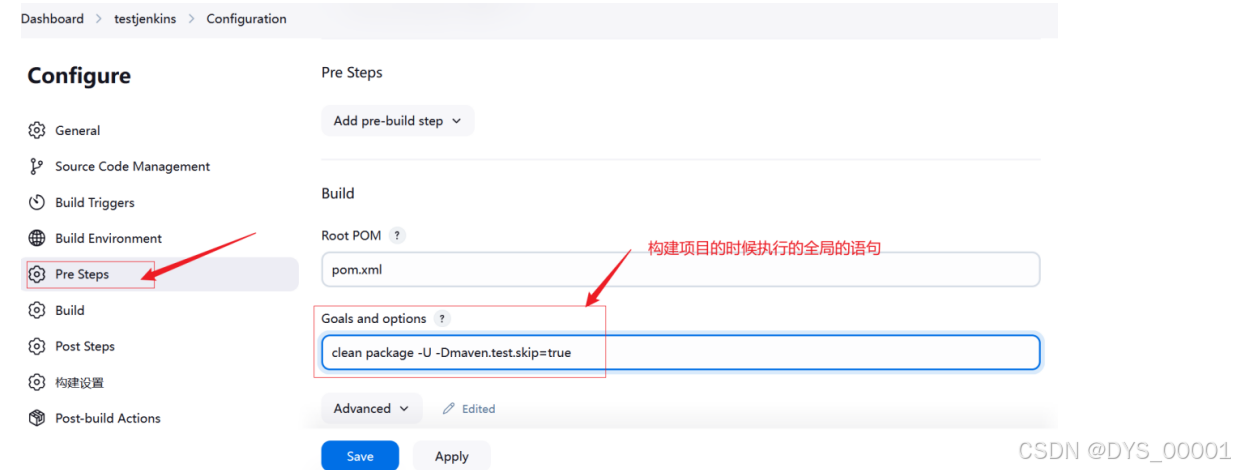Screen dimensions: 1235x470
Task: Click the Edited indicator text
Action: (x=478, y=408)
